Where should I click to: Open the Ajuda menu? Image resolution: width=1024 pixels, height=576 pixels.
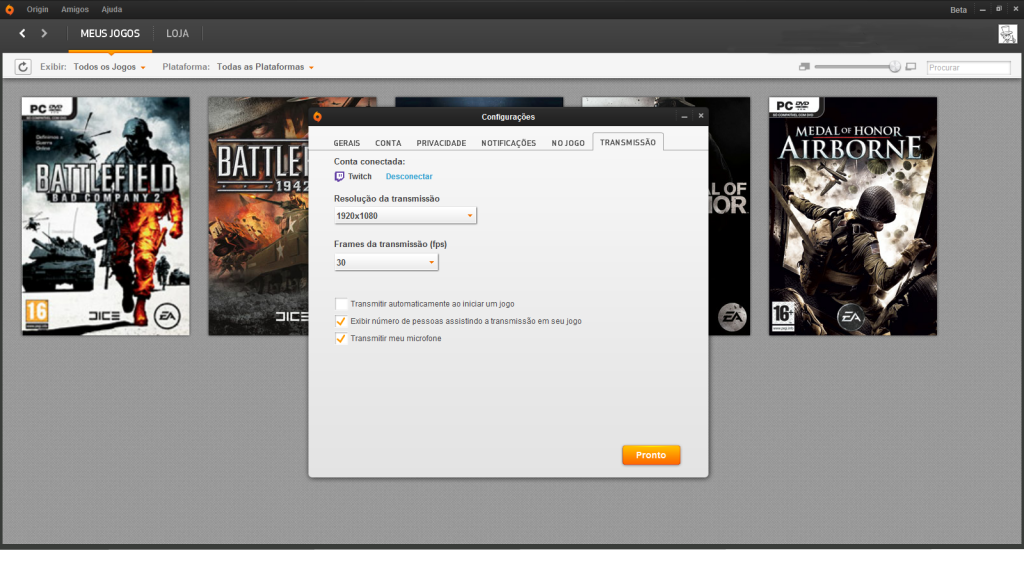tap(112, 10)
